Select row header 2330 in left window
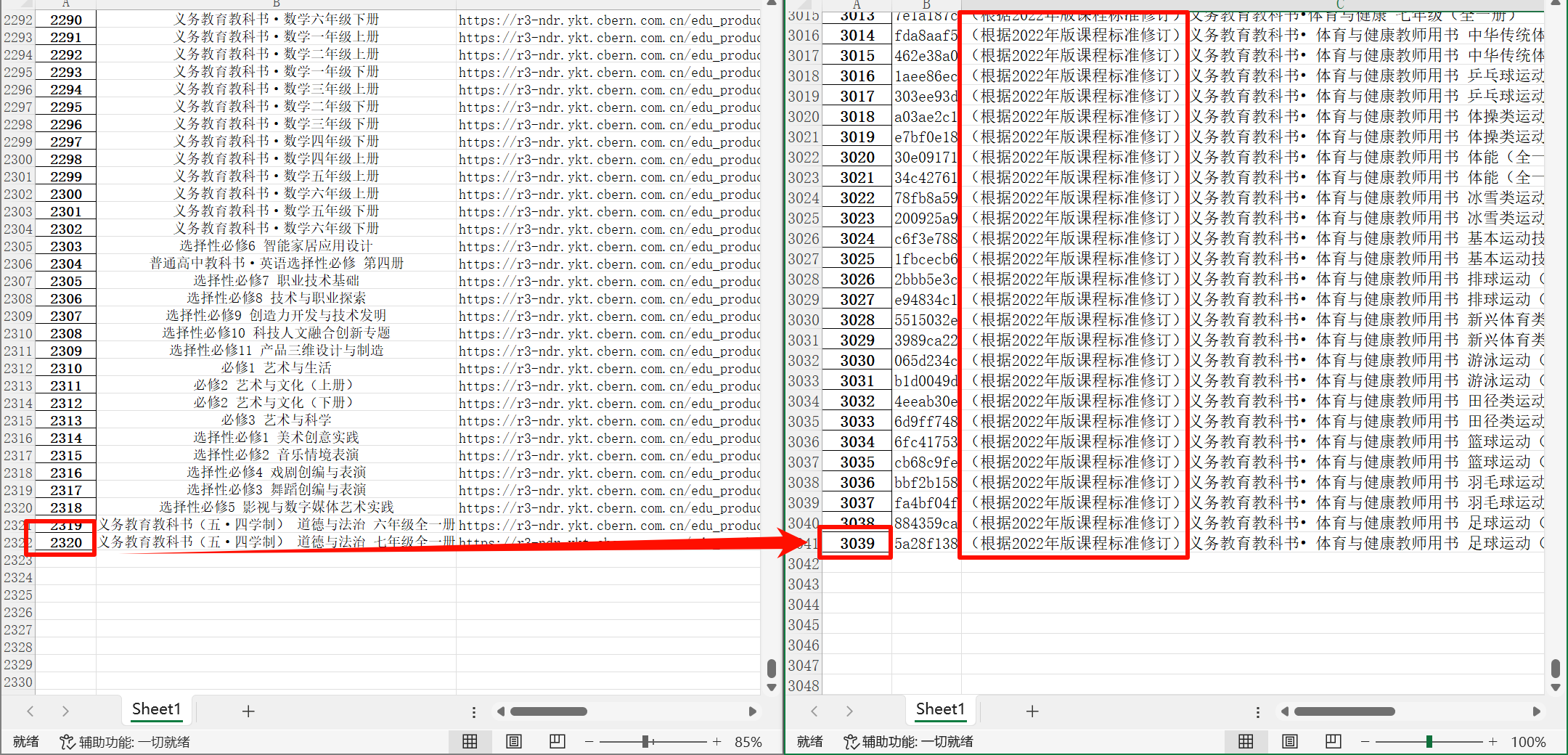 (18, 682)
